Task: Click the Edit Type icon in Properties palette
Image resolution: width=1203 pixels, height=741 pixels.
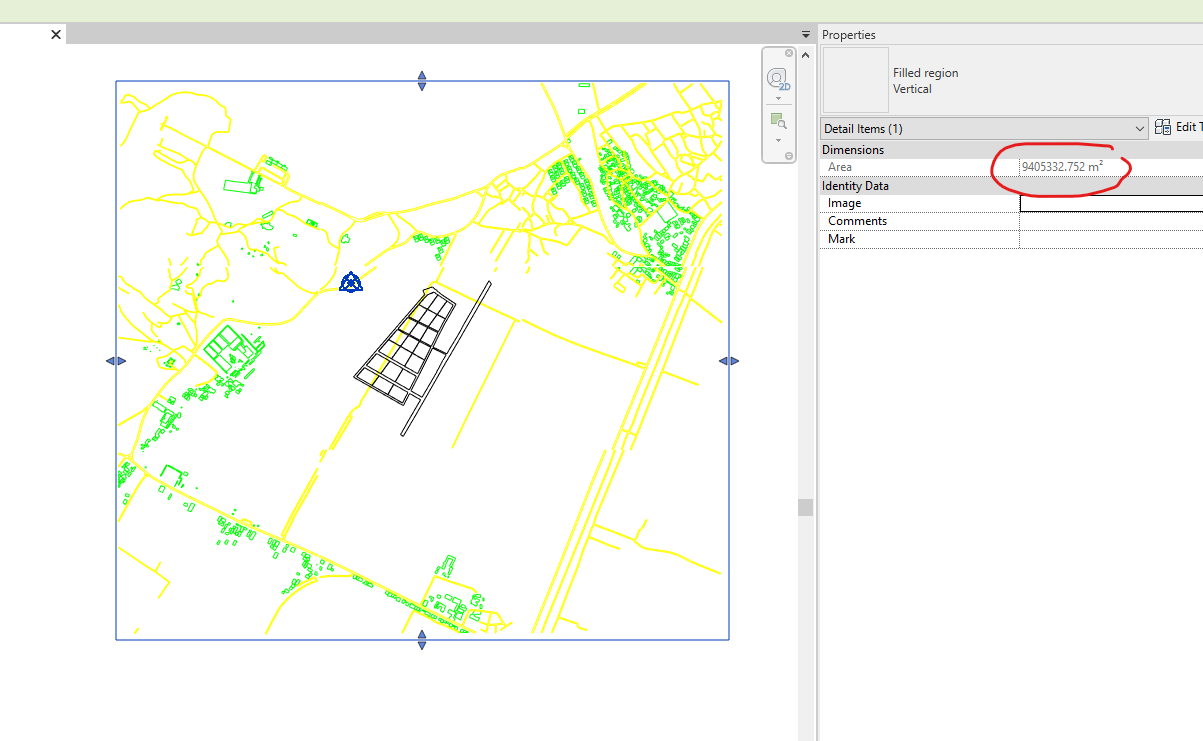Action: 1163,126
